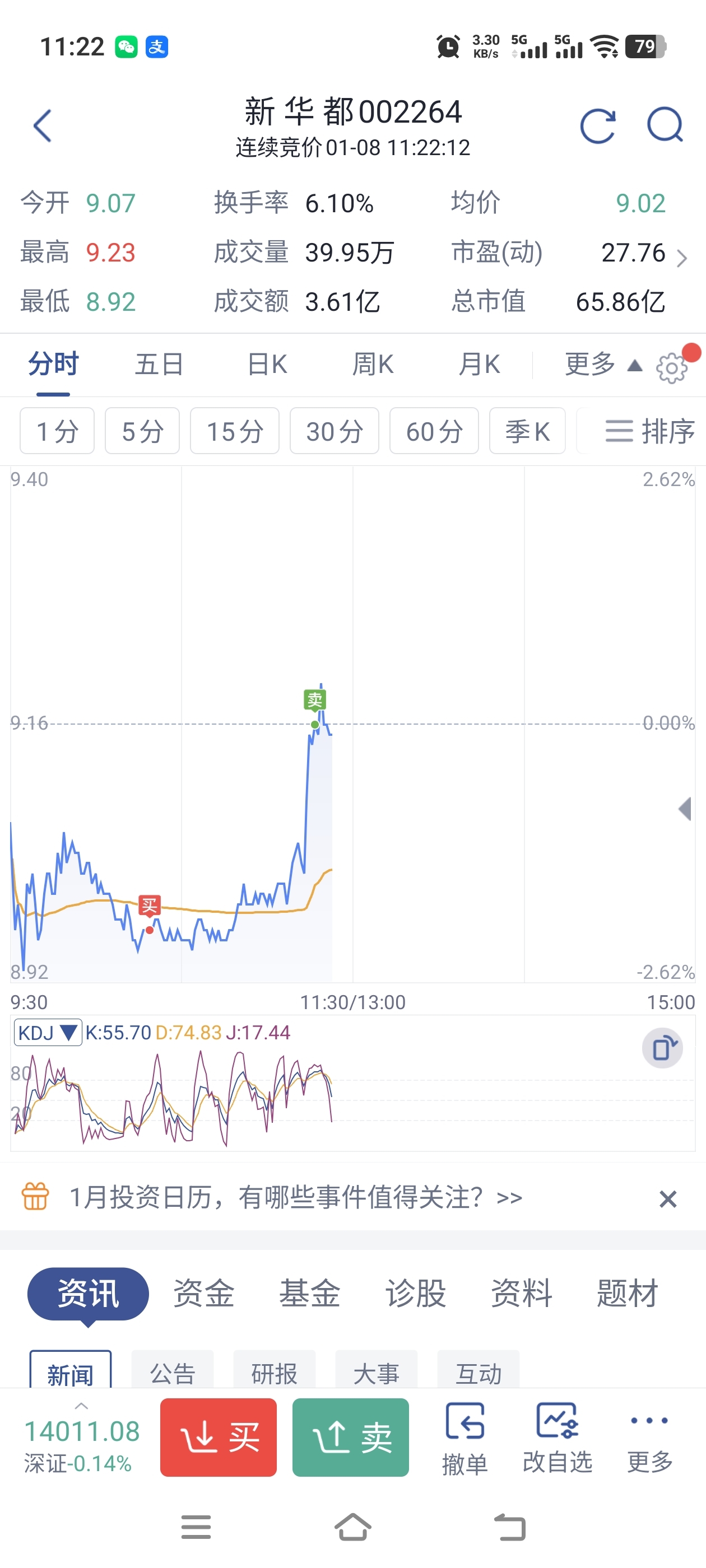706x1568 pixels.
Task: Select the 1分 interval chip
Action: pyautogui.click(x=57, y=431)
